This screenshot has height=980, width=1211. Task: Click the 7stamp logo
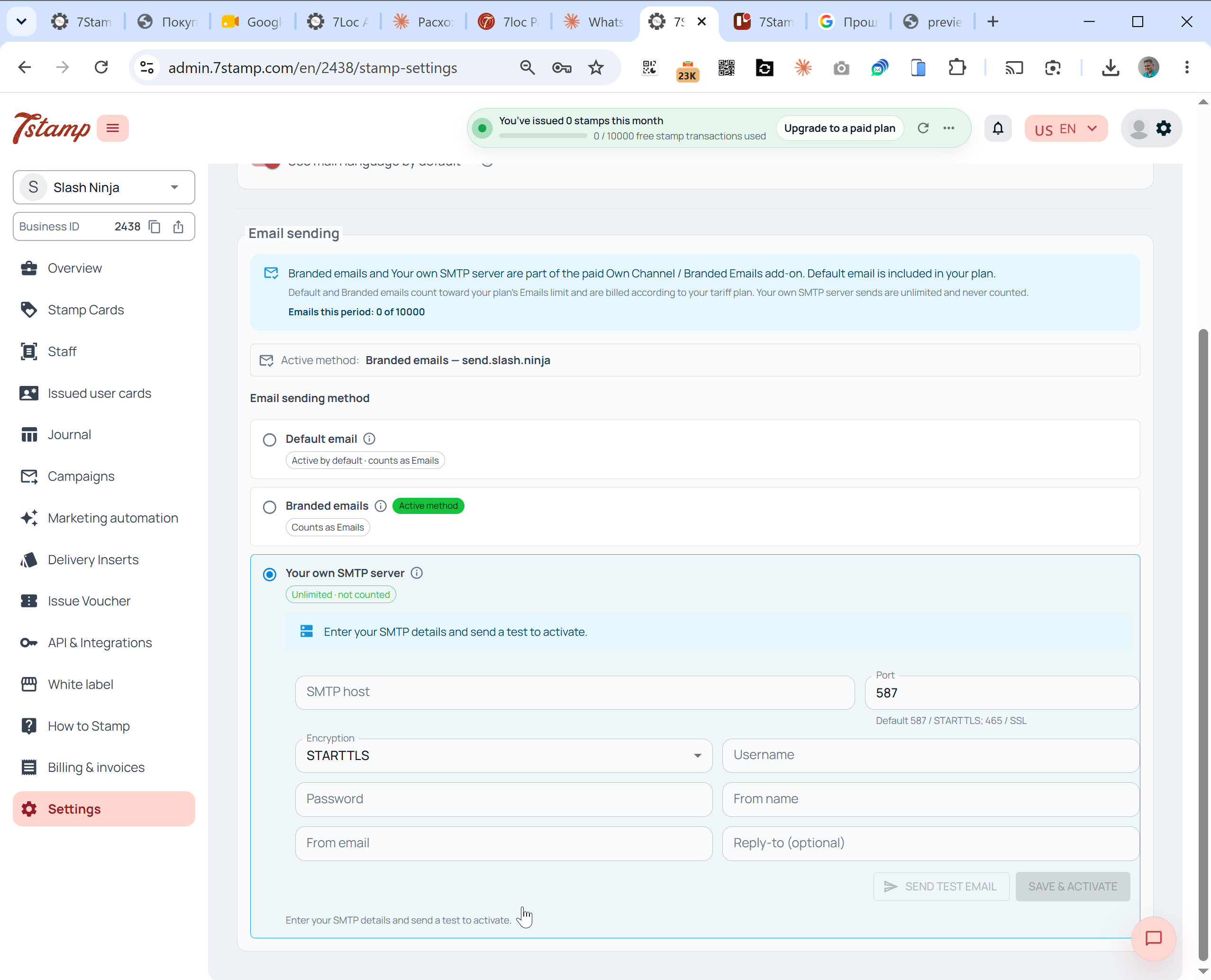(x=51, y=128)
